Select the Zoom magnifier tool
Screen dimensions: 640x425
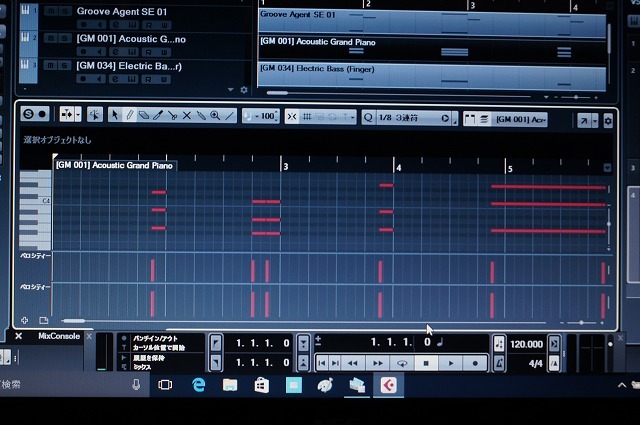pos(215,116)
